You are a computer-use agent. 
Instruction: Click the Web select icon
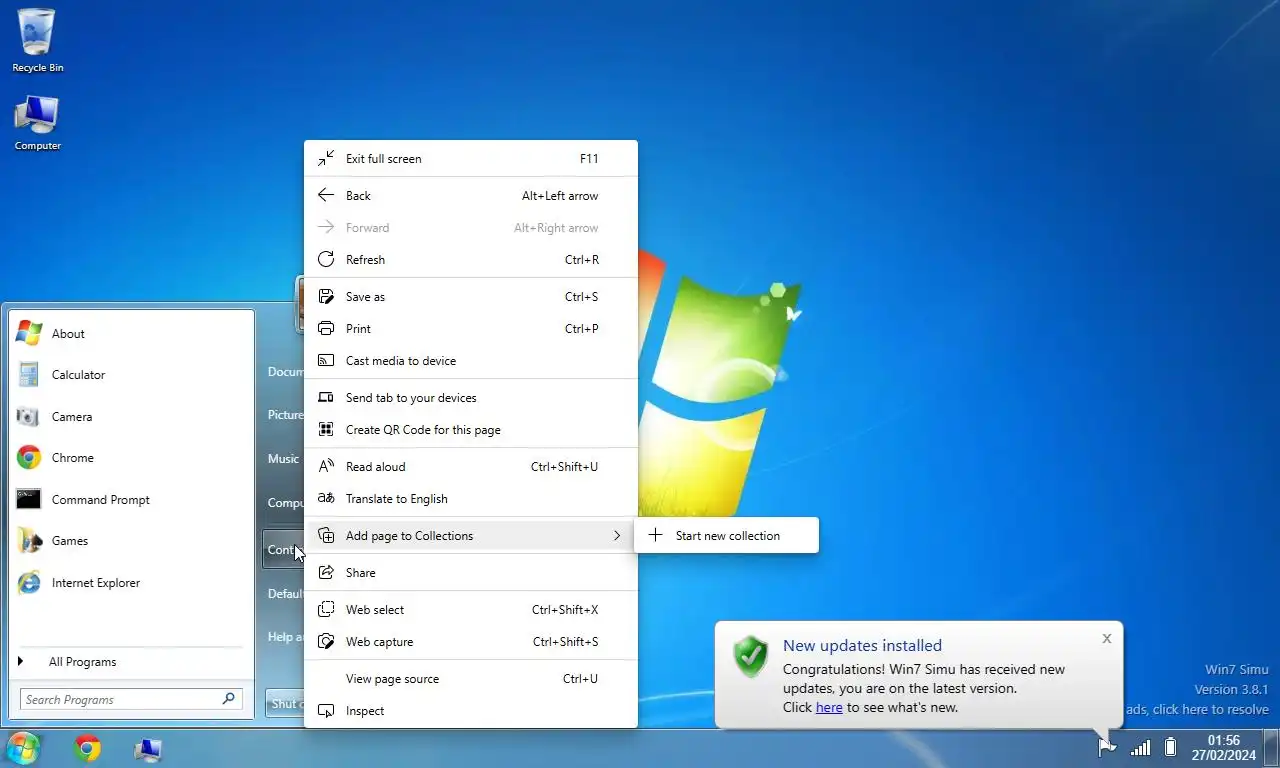(x=326, y=610)
